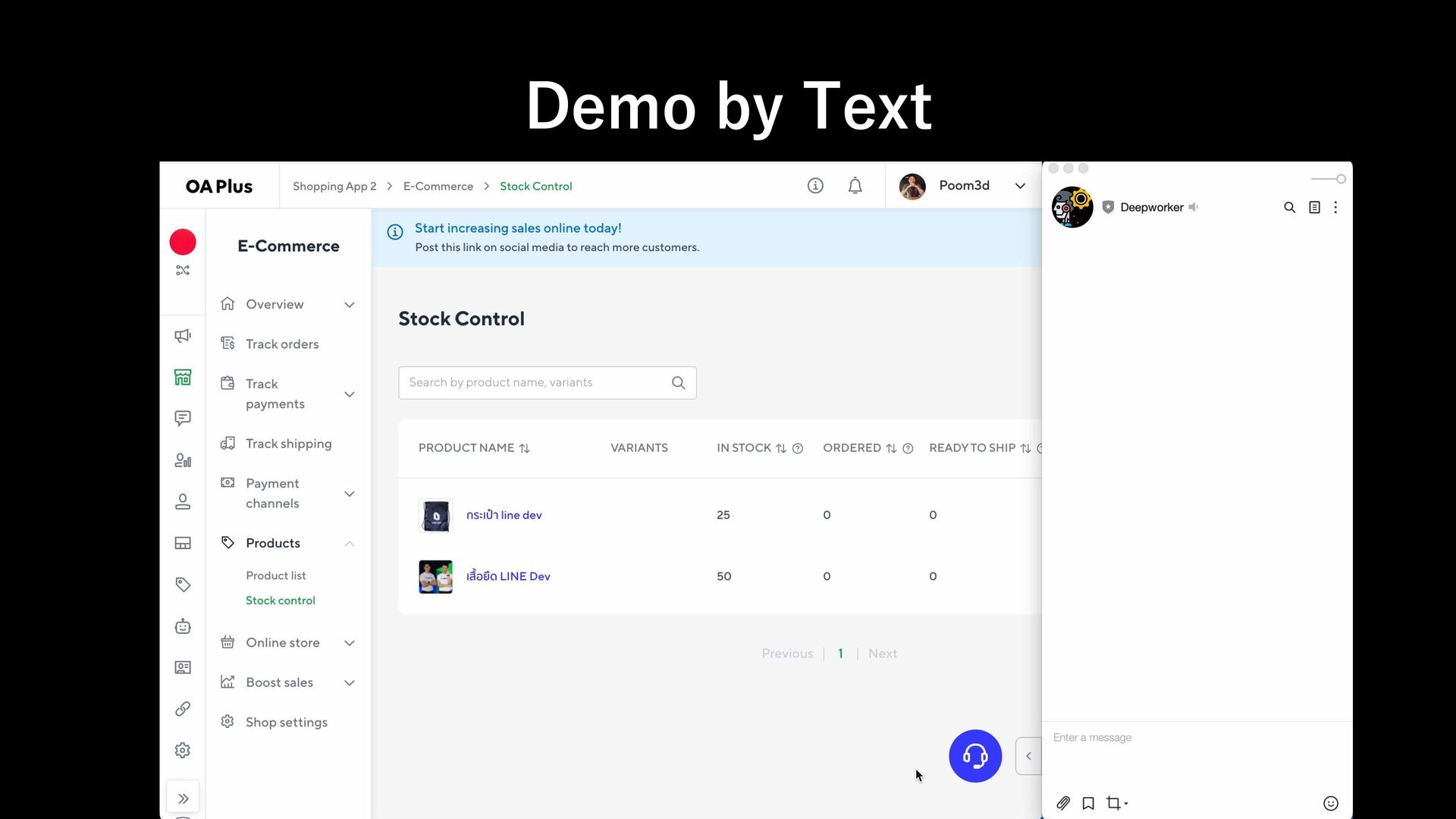Open the chain link icon in rail
The image size is (1456, 819).
tap(183, 709)
